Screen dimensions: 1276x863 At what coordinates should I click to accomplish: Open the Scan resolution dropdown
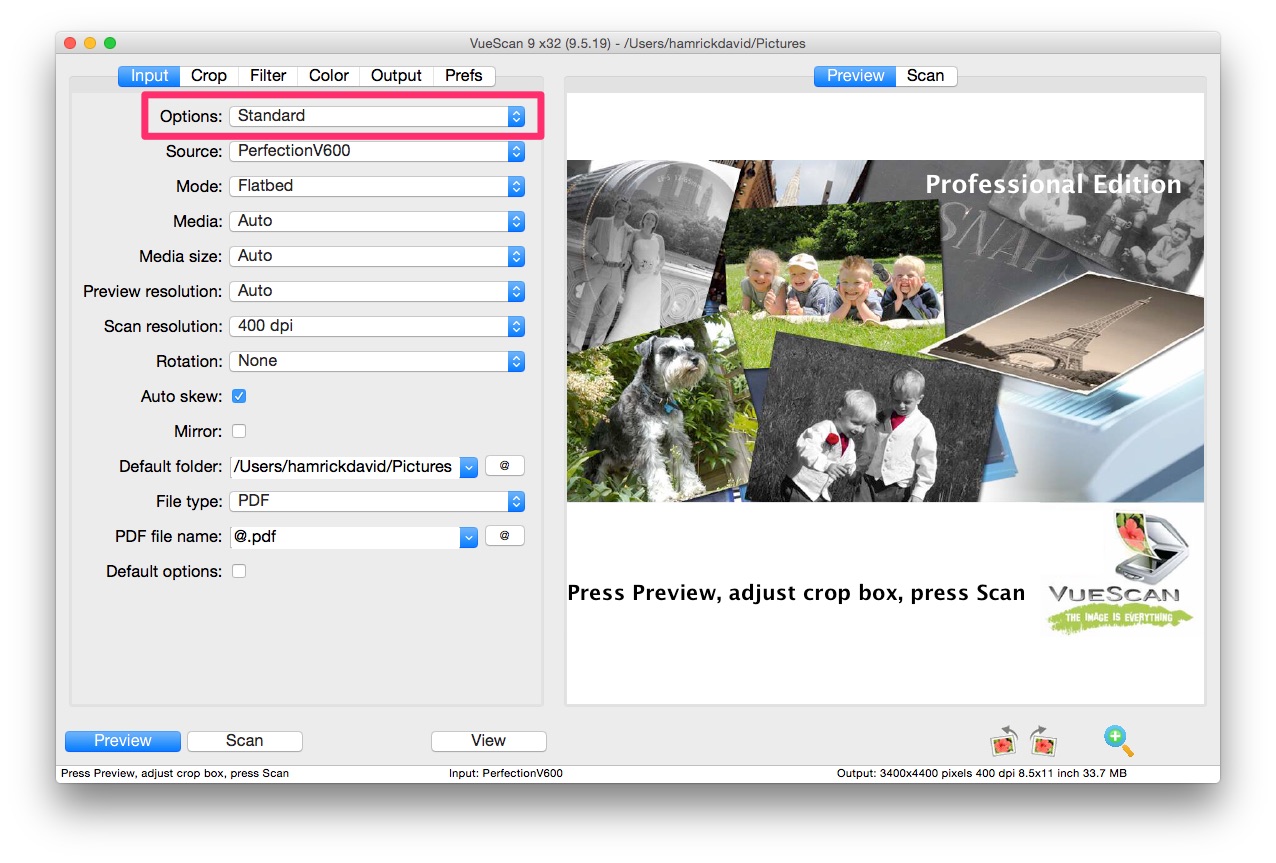(377, 326)
